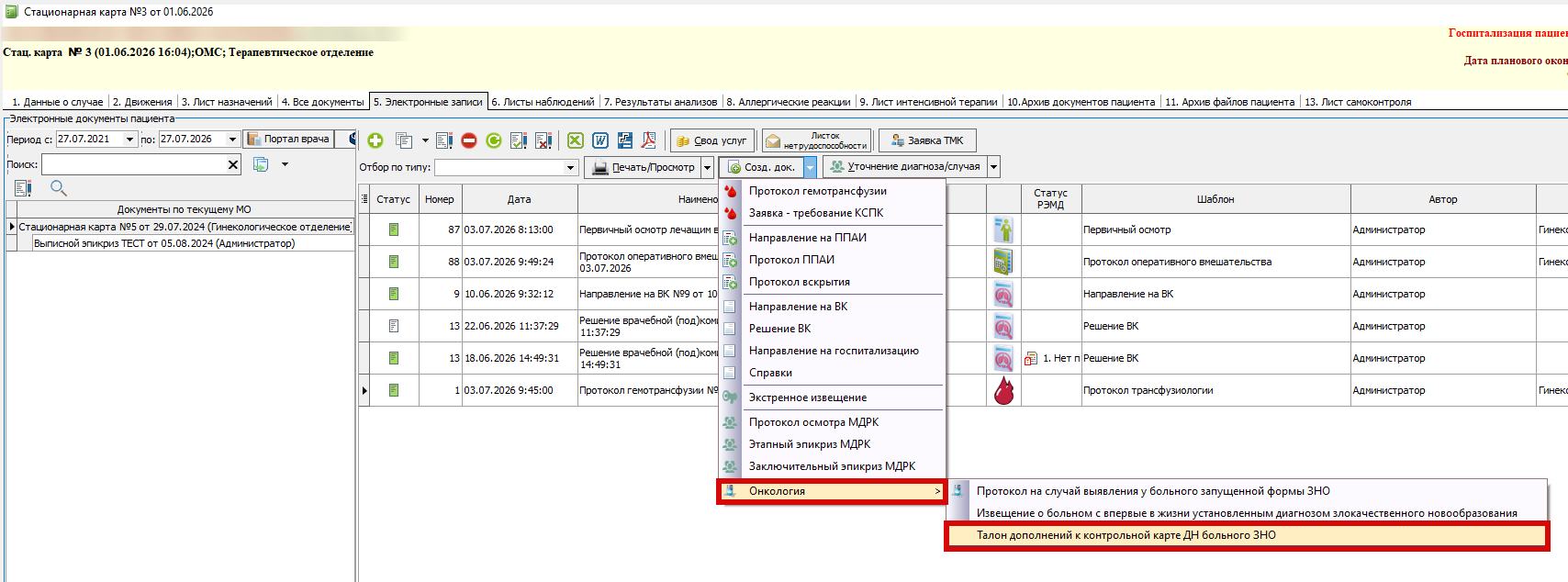1568x582 pixels.
Task: Click the magnifier search icon in the left panel
Action: click(x=59, y=188)
